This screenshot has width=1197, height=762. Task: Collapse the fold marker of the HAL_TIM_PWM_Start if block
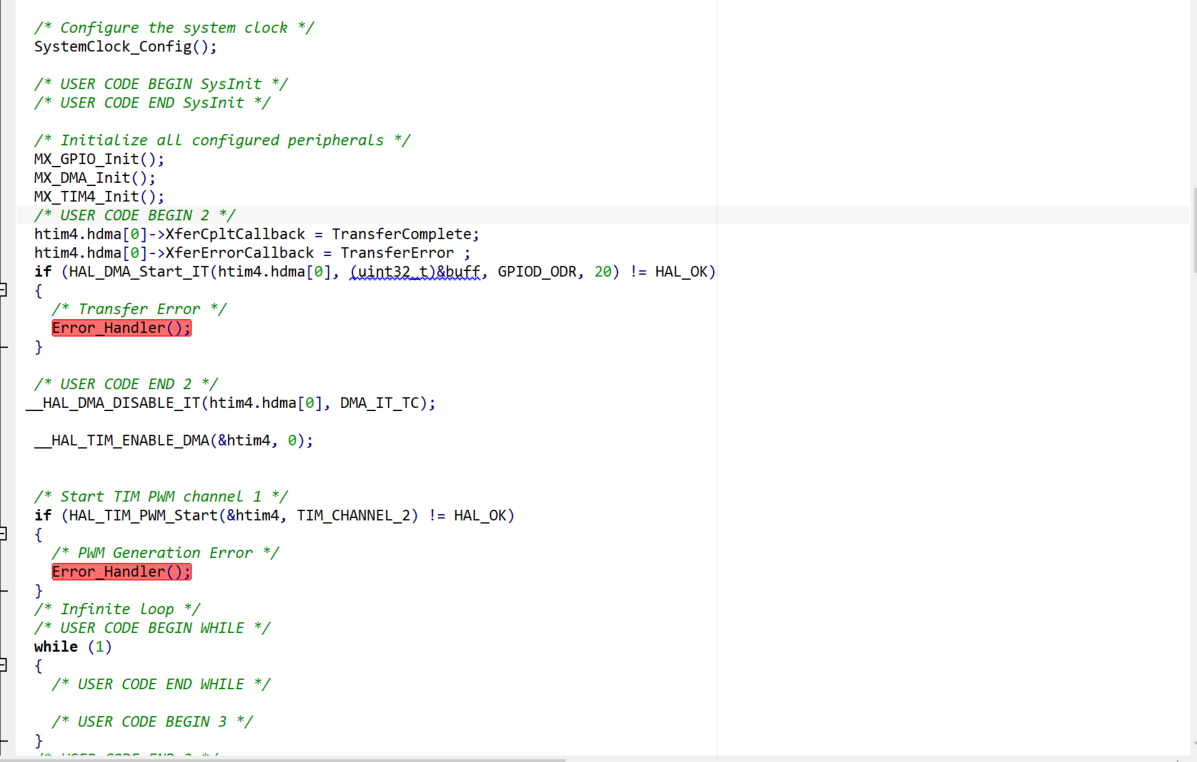pos(2,534)
